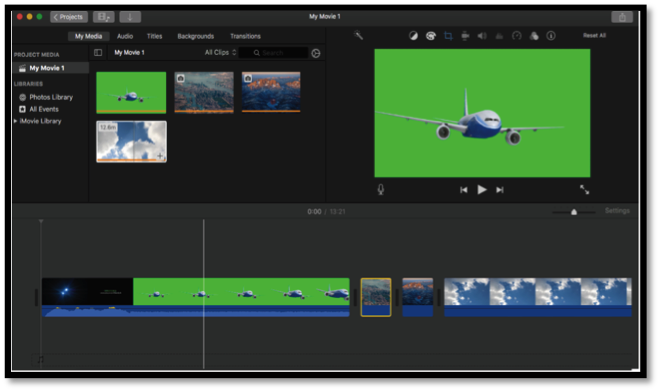
Task: Select the mountain photo timeline clip
Action: pyautogui.click(x=418, y=297)
